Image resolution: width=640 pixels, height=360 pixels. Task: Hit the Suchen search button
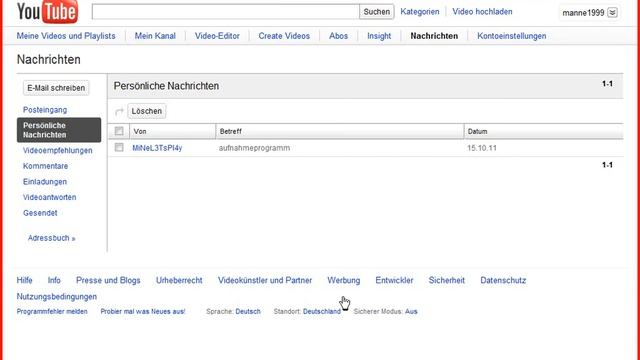pyautogui.click(x=376, y=11)
